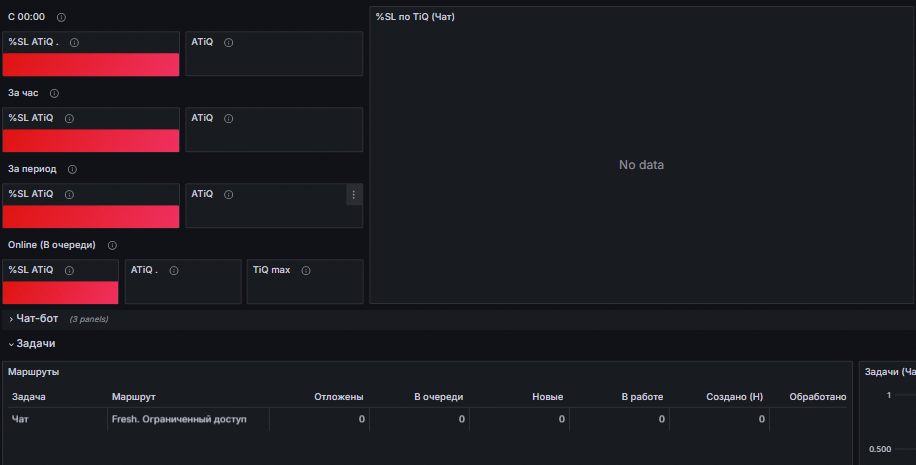
Task: Click info icon beside 'За период' heading
Action: pos(72,169)
